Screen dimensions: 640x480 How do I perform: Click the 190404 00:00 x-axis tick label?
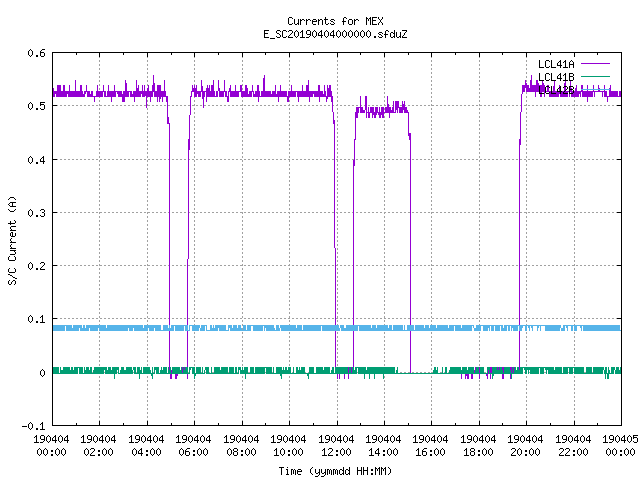pos(51,446)
